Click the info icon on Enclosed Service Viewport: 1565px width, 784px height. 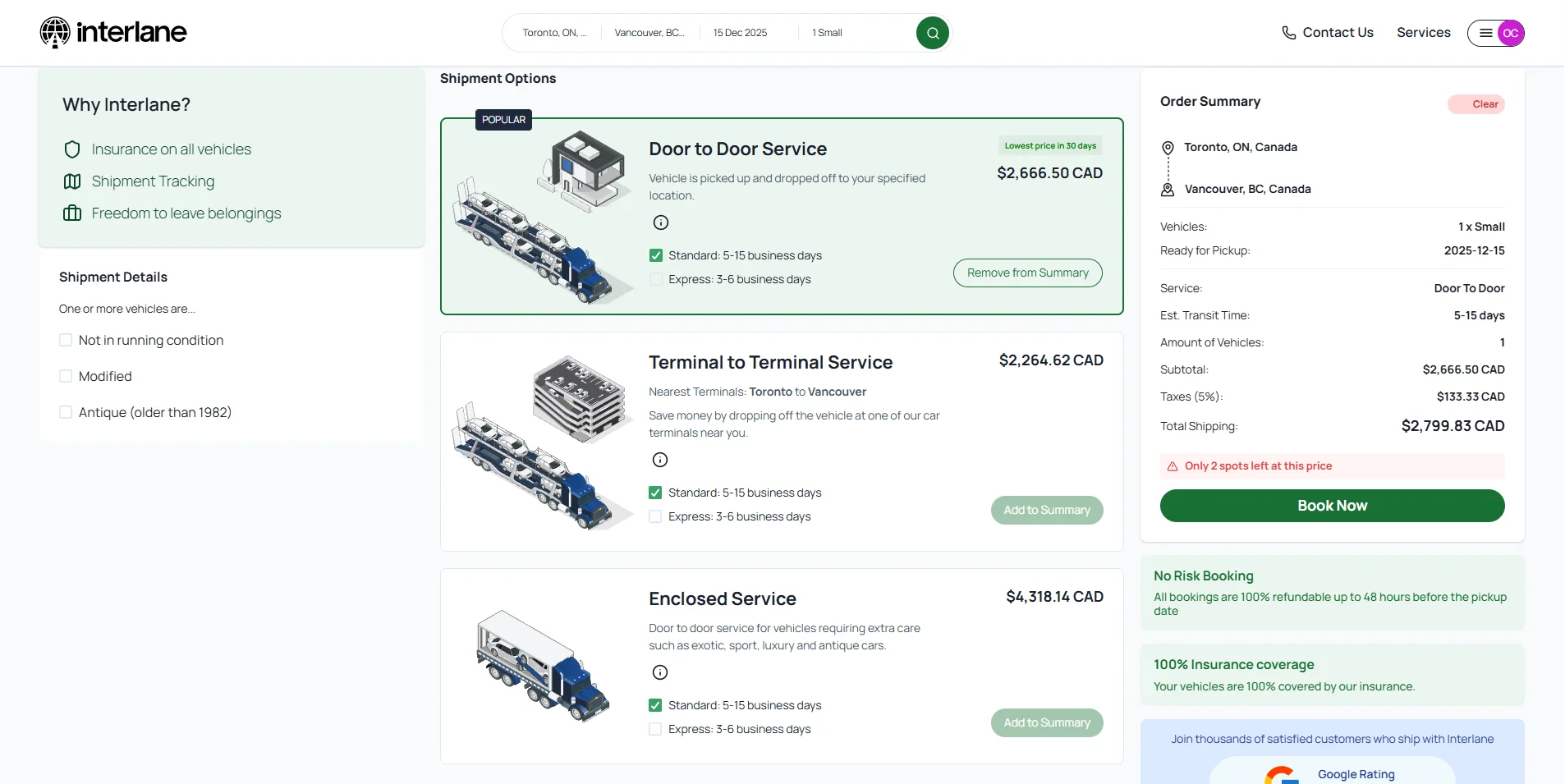(660, 672)
